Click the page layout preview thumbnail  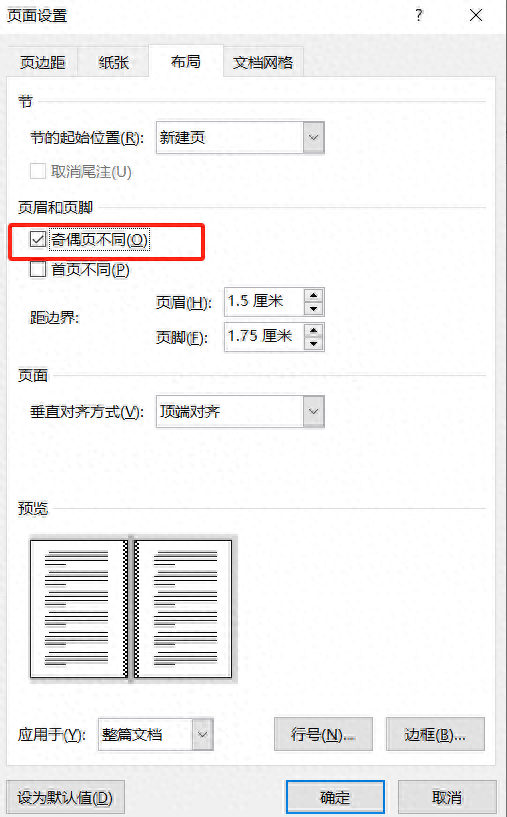131,609
